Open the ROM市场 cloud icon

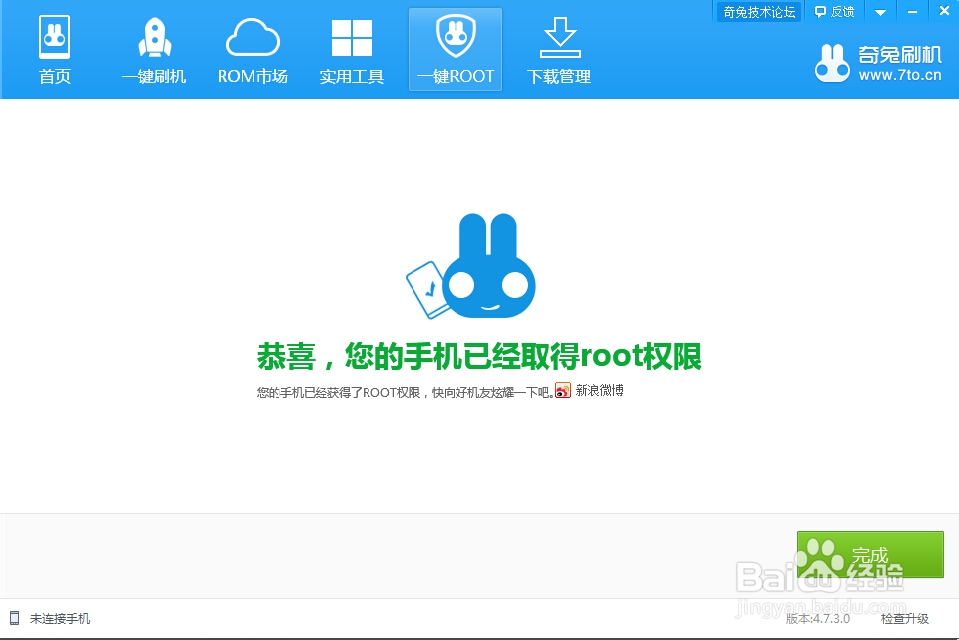[x=253, y=37]
